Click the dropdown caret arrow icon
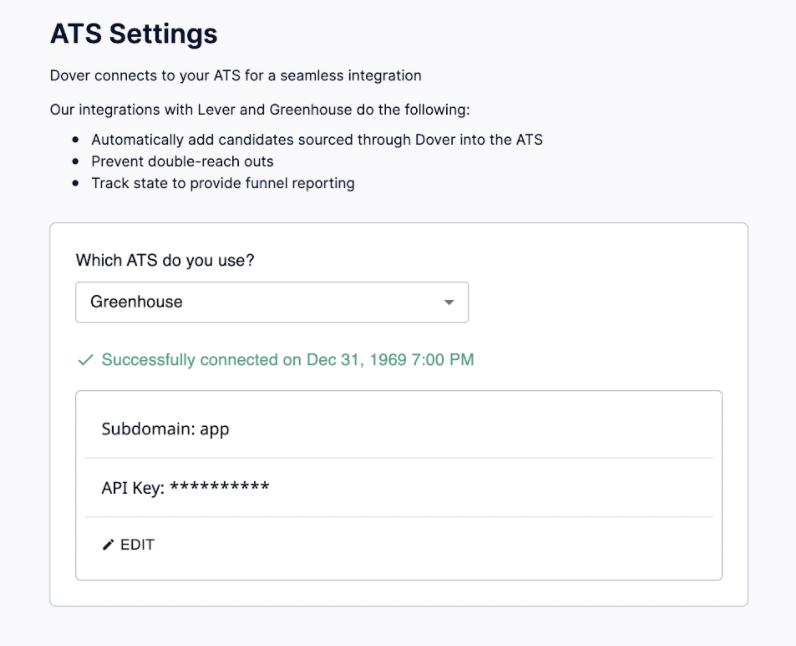This screenshot has width=796, height=646. (x=449, y=302)
